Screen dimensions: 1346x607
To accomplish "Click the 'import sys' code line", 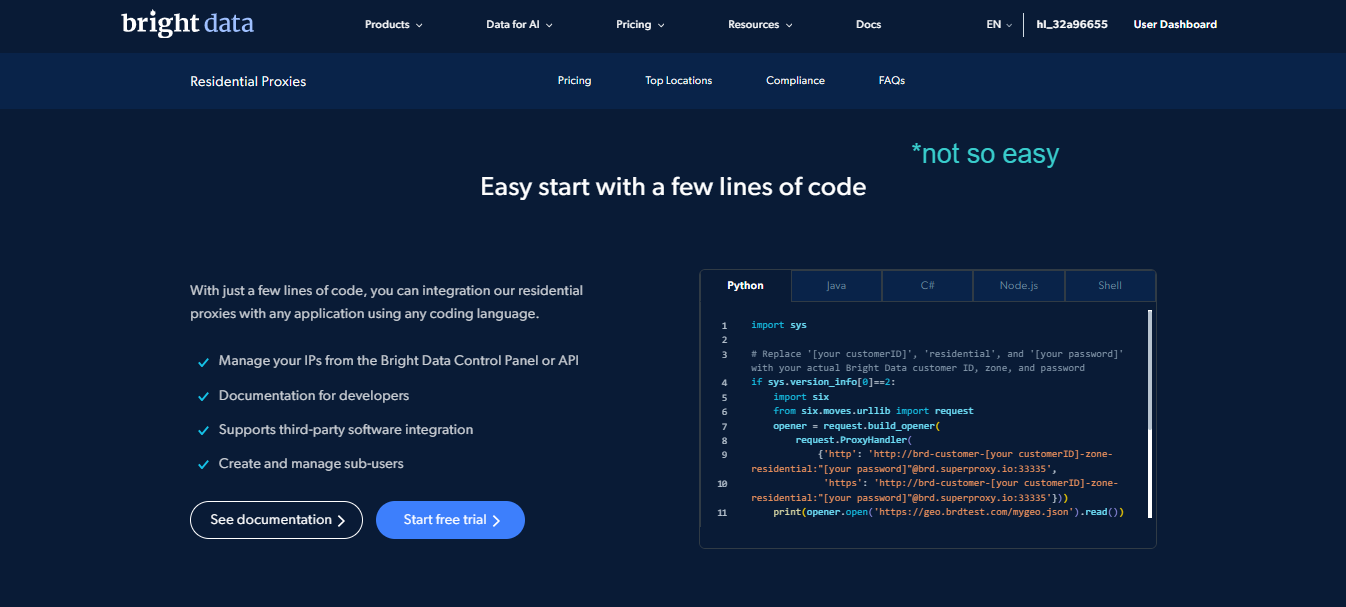I will click(779, 325).
